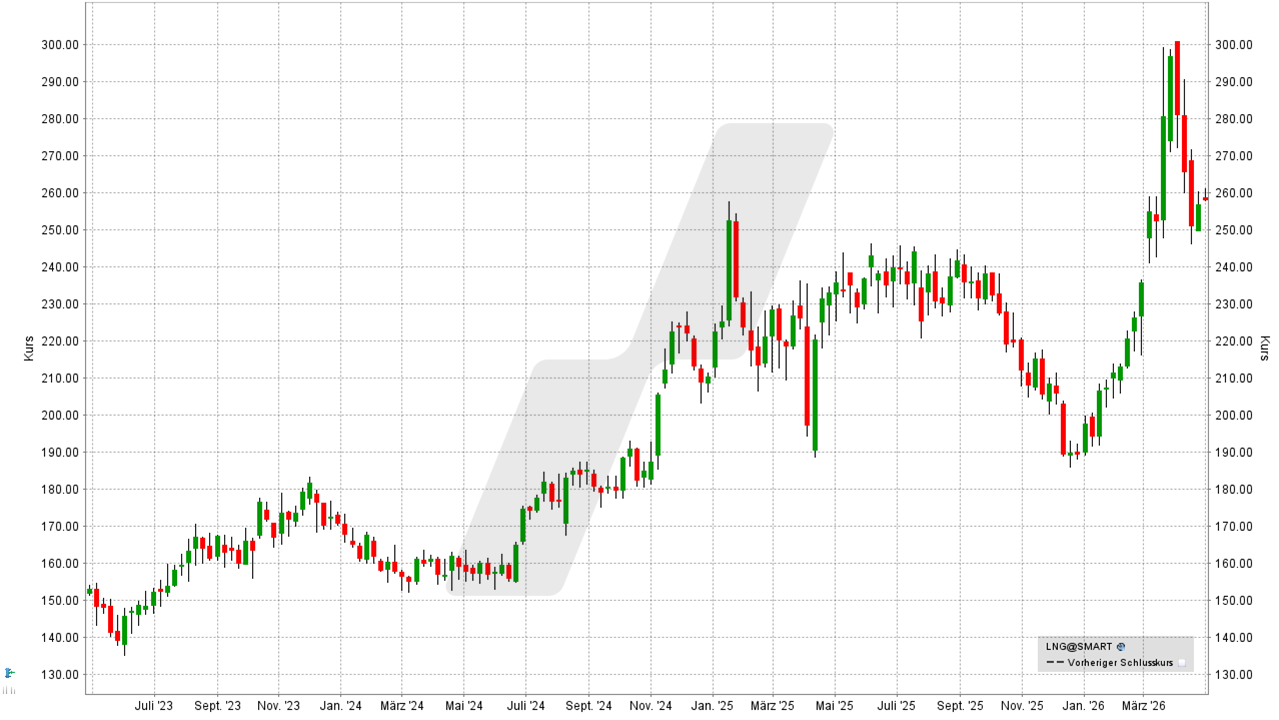Click the lowest candle near 137
Screen dimensions: 1279x720
pos(124,630)
